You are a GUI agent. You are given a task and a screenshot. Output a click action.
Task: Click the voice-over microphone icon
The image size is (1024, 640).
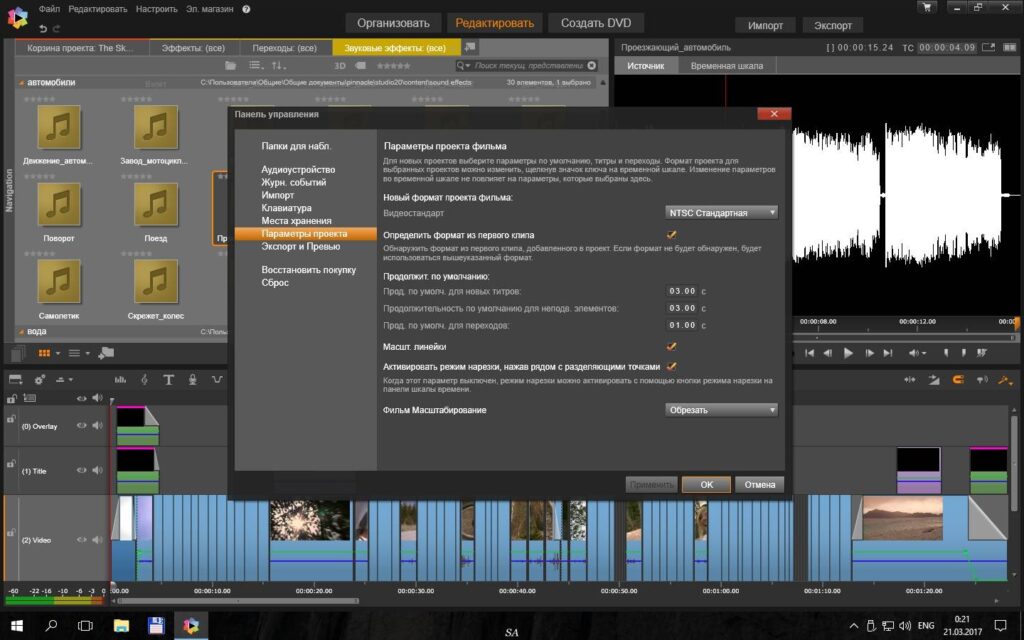pyautogui.click(x=193, y=379)
